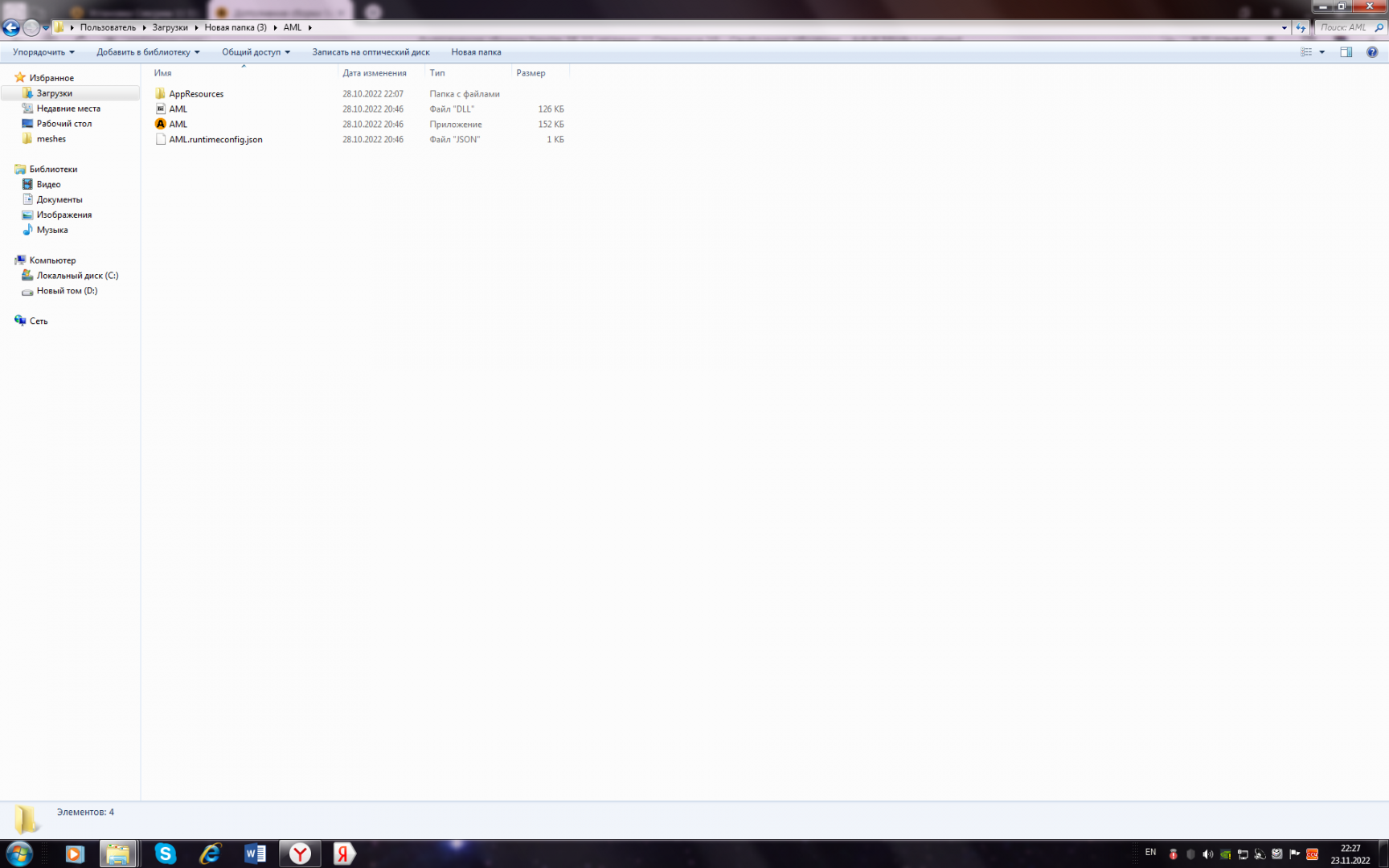Open the Общий доступ dropdown menu
This screenshot has width=1389, height=868.
click(x=256, y=52)
